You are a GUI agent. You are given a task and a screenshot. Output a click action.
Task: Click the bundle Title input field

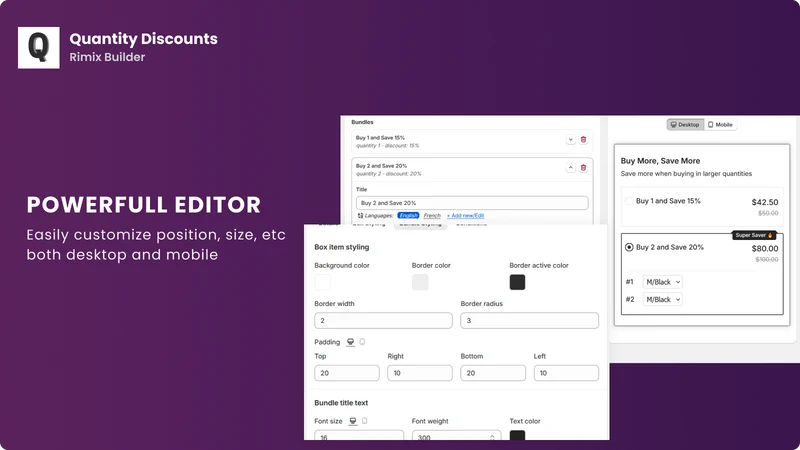pos(472,203)
